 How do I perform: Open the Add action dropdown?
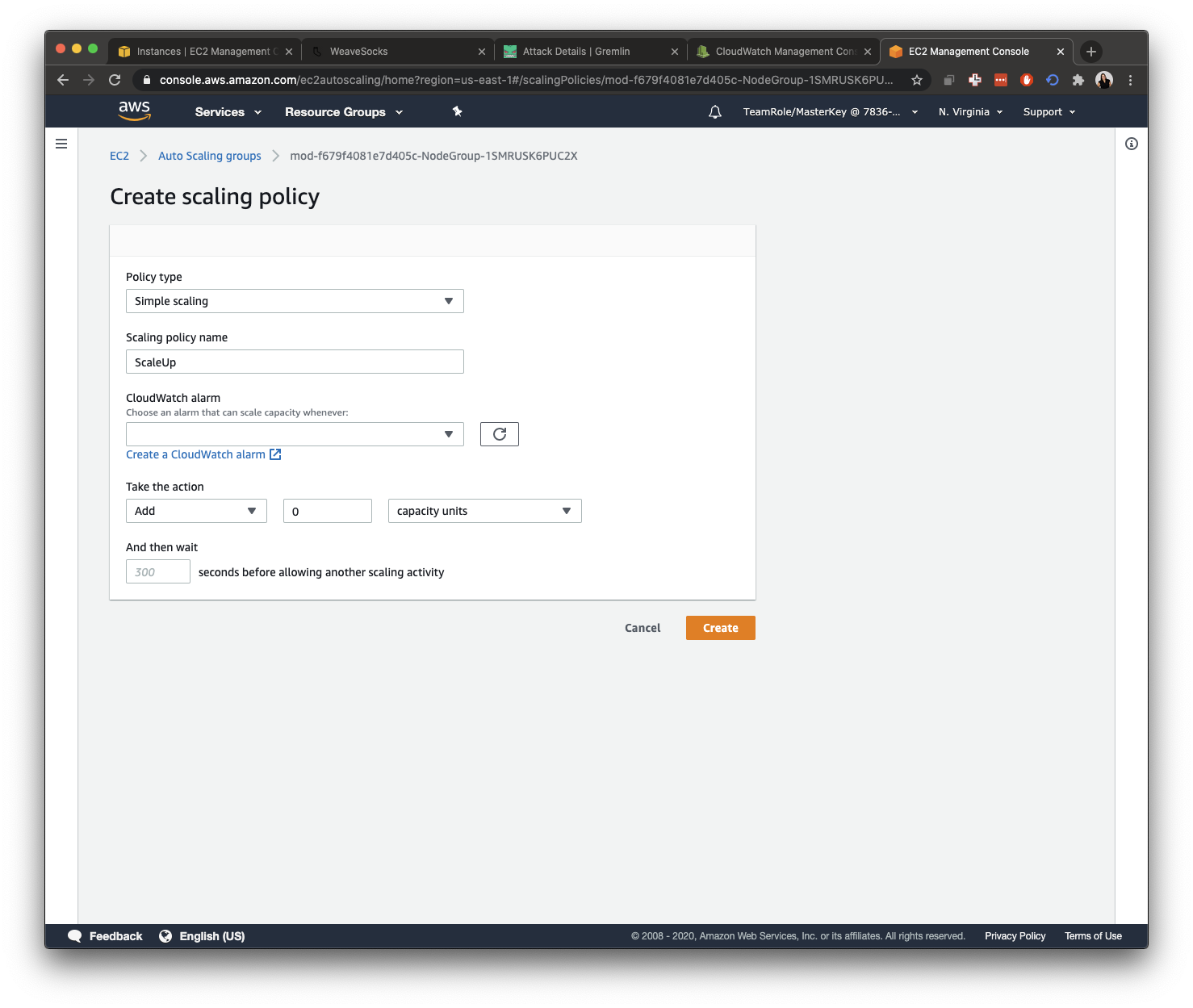point(196,511)
